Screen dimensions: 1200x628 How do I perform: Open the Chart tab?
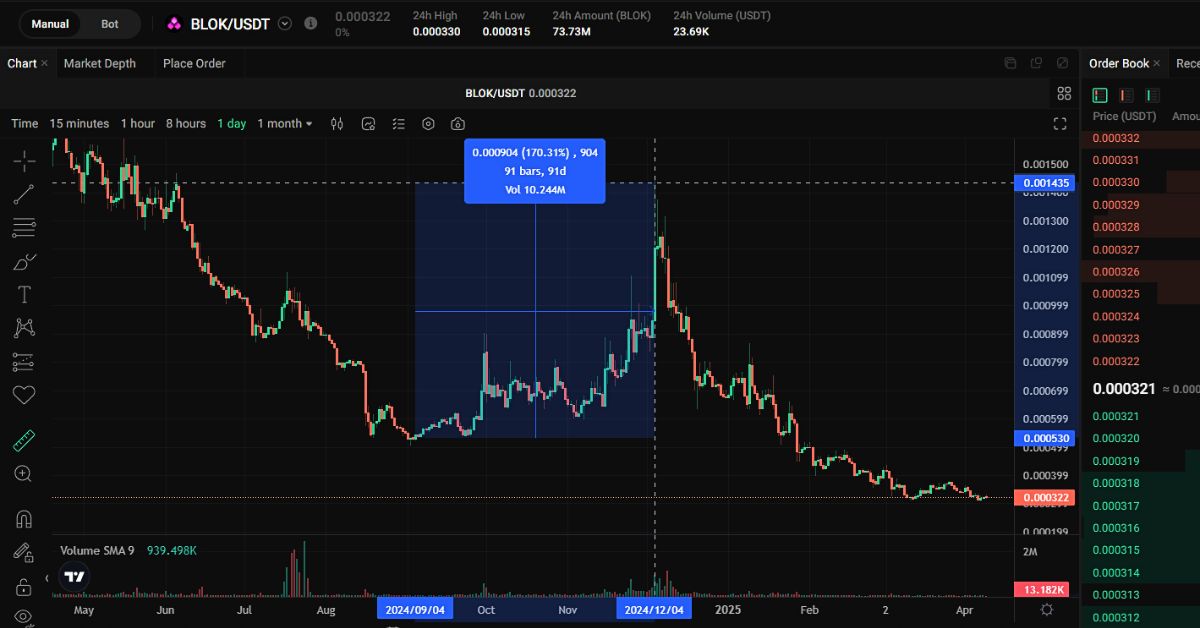[x=22, y=63]
